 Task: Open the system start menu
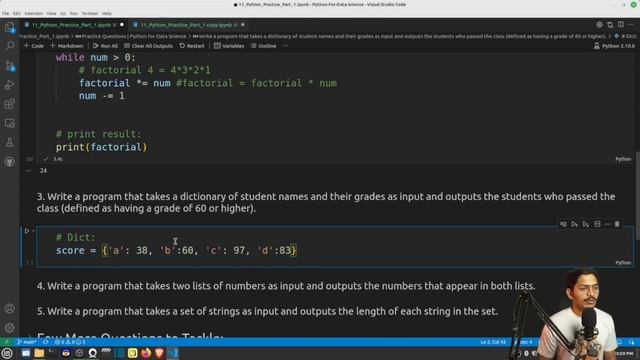tap(7, 353)
